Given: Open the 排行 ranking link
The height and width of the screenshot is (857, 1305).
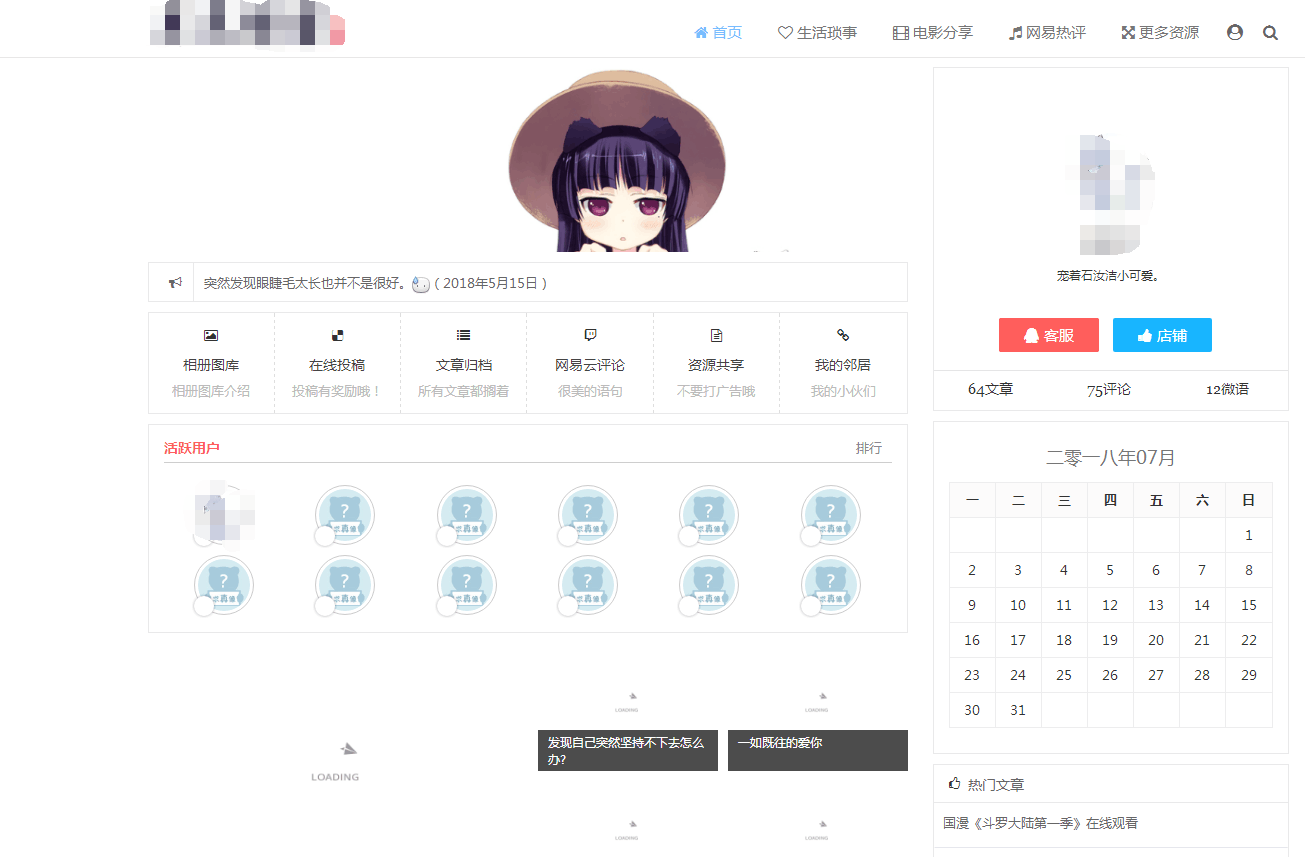Looking at the screenshot, I should 869,448.
